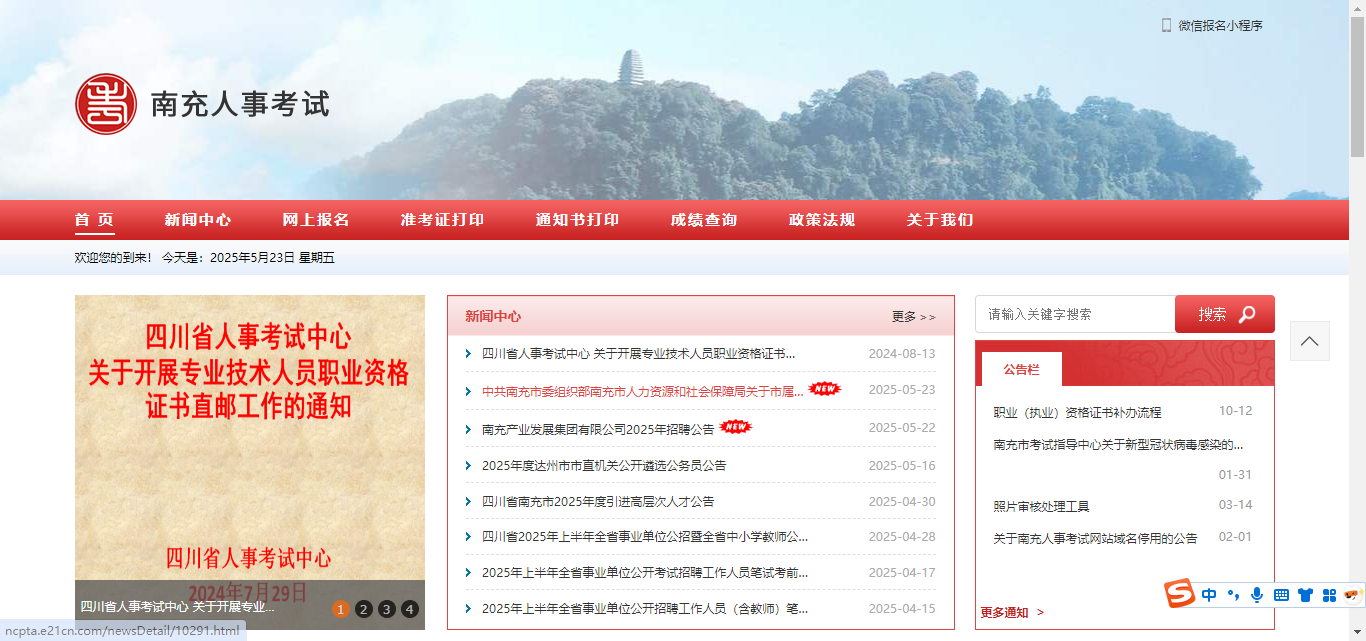Viewport: 1366px width, 641px height.
Task: Open the 微信报名小程序 link
Action: pyautogui.click(x=1220, y=25)
